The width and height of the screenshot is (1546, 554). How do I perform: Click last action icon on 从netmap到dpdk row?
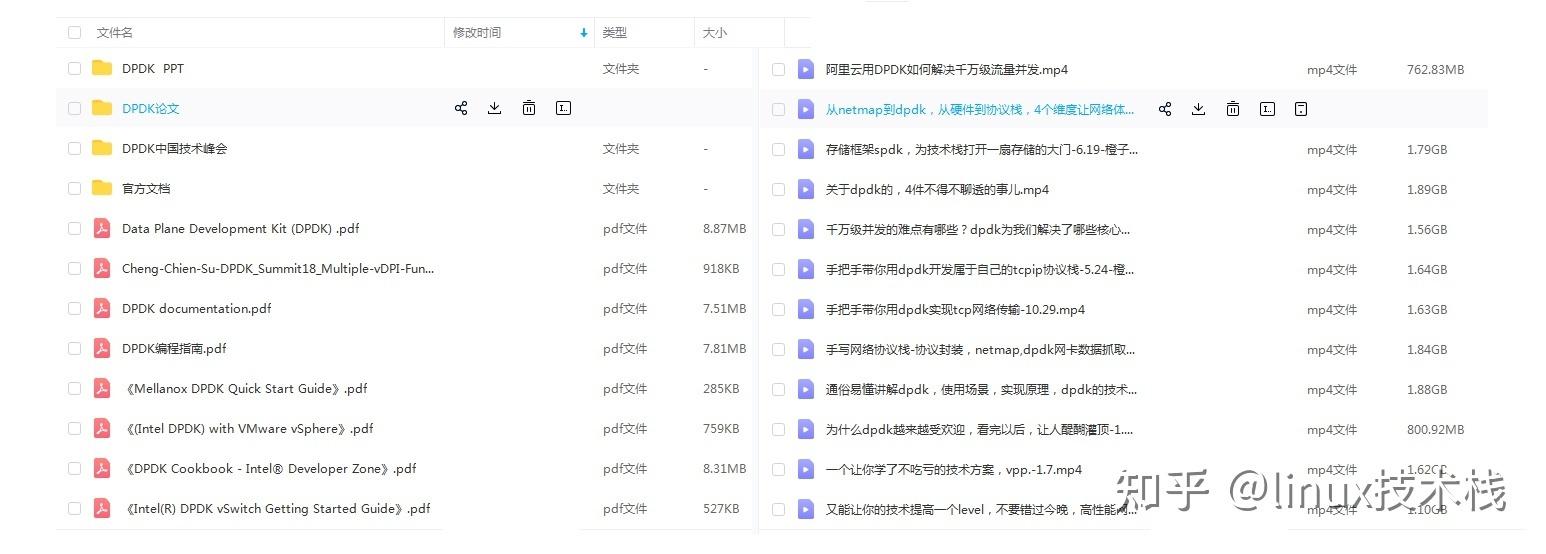coord(1301,109)
